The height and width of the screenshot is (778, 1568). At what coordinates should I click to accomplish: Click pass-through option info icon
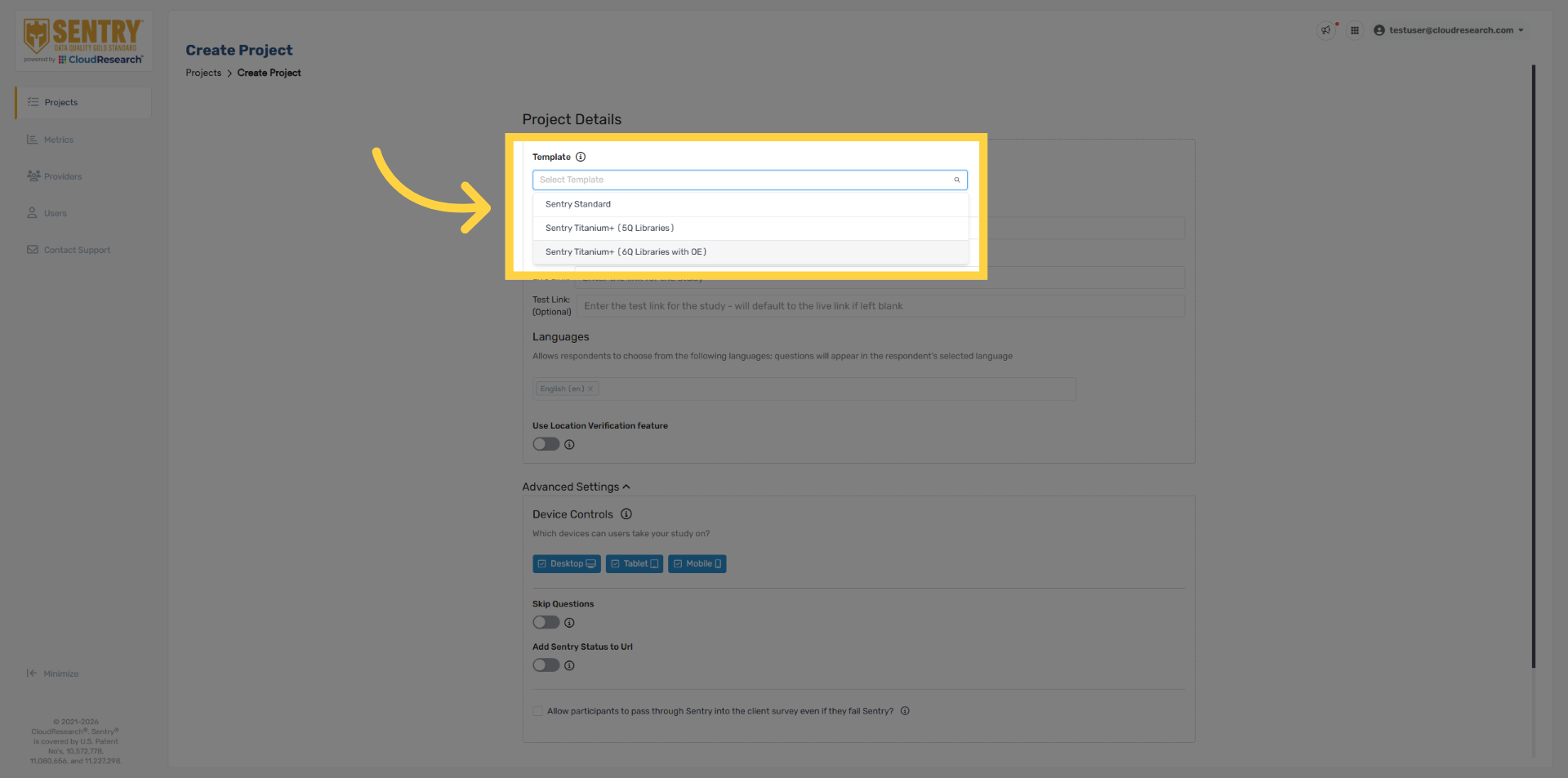tap(905, 711)
